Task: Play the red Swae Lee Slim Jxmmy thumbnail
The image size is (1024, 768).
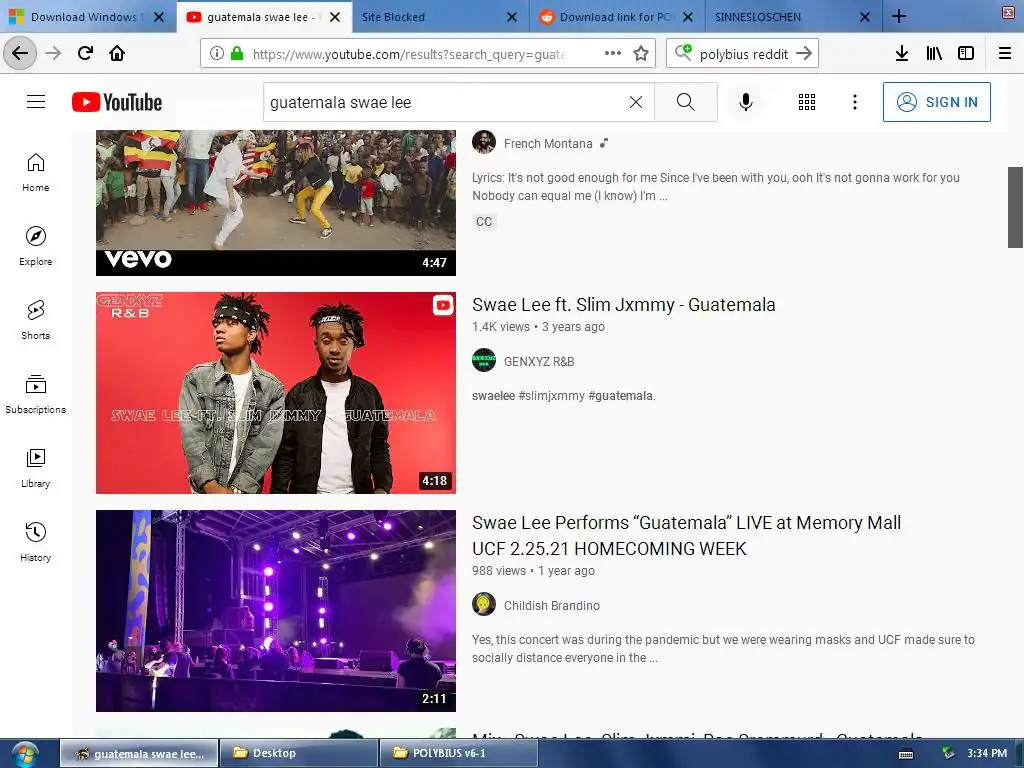Action: (276, 392)
